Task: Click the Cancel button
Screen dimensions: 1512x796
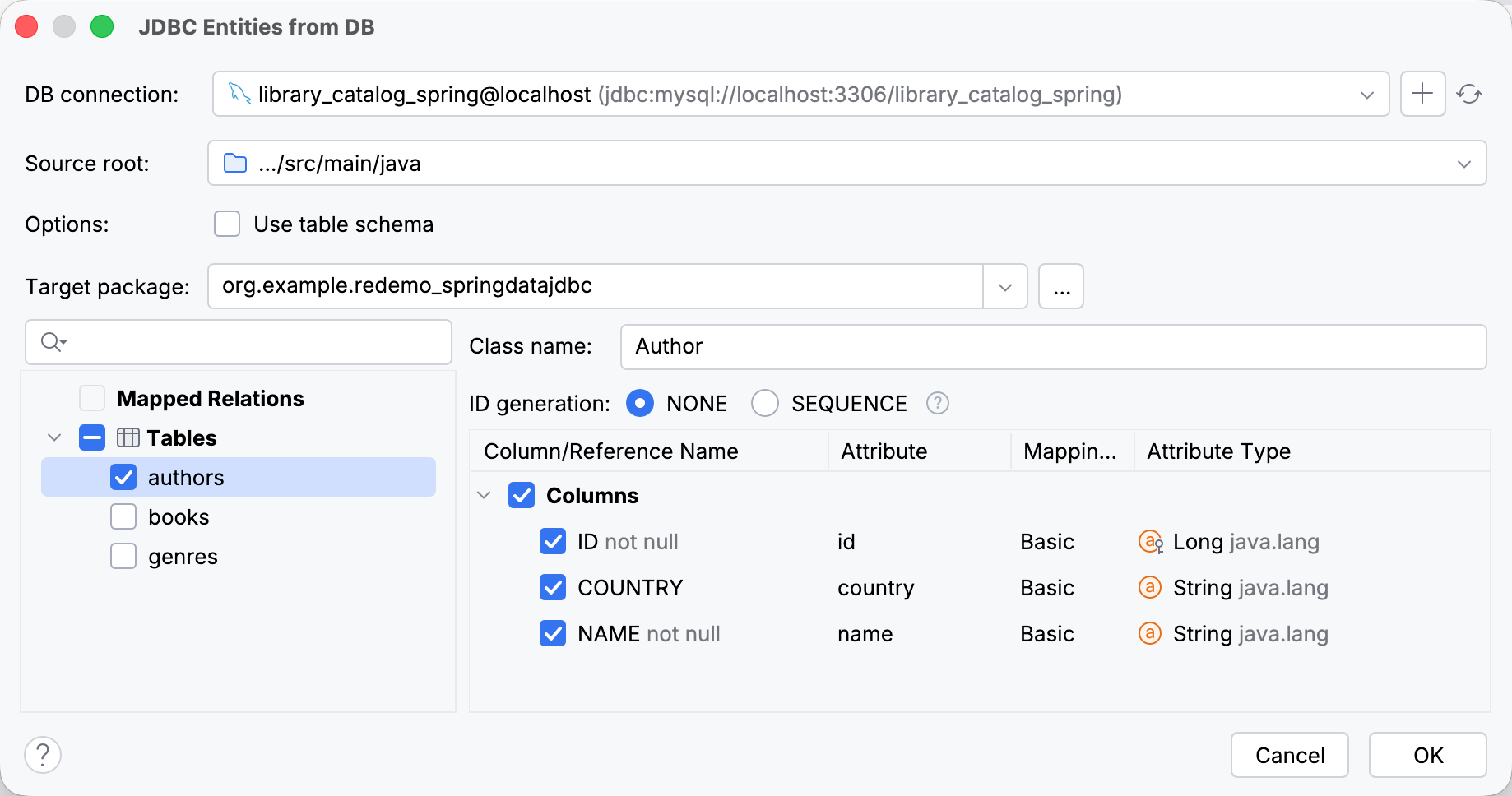Action: point(1290,755)
